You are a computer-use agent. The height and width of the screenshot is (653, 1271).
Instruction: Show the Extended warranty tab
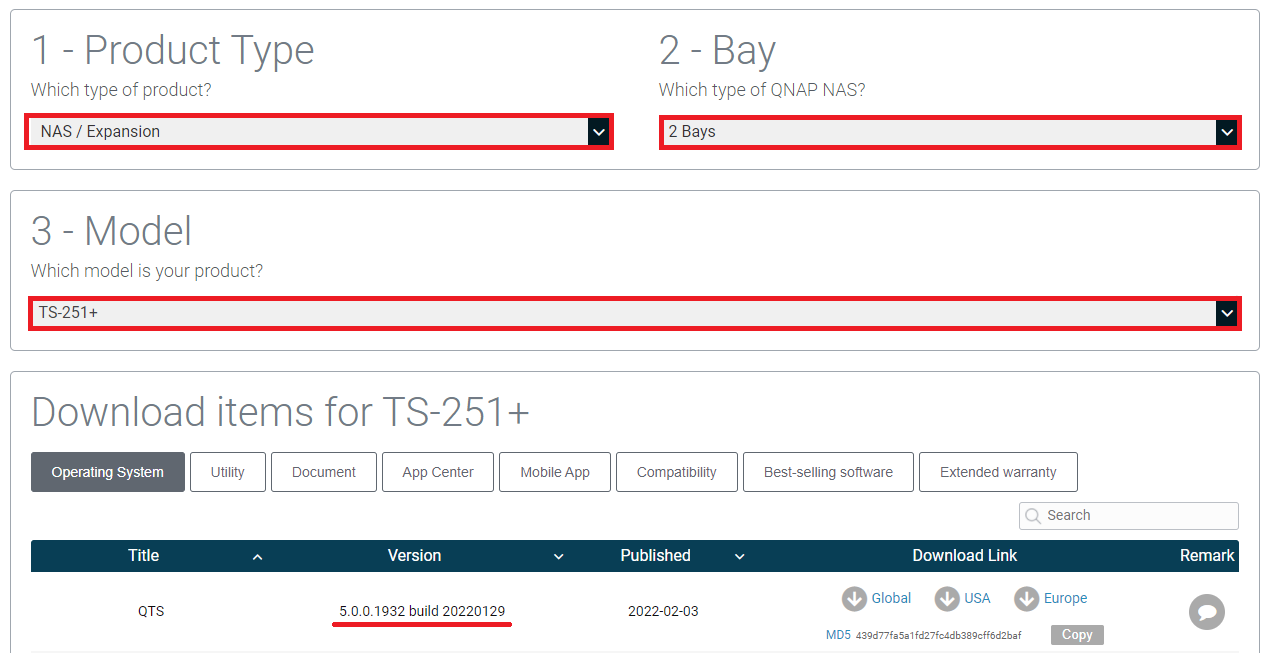997,472
